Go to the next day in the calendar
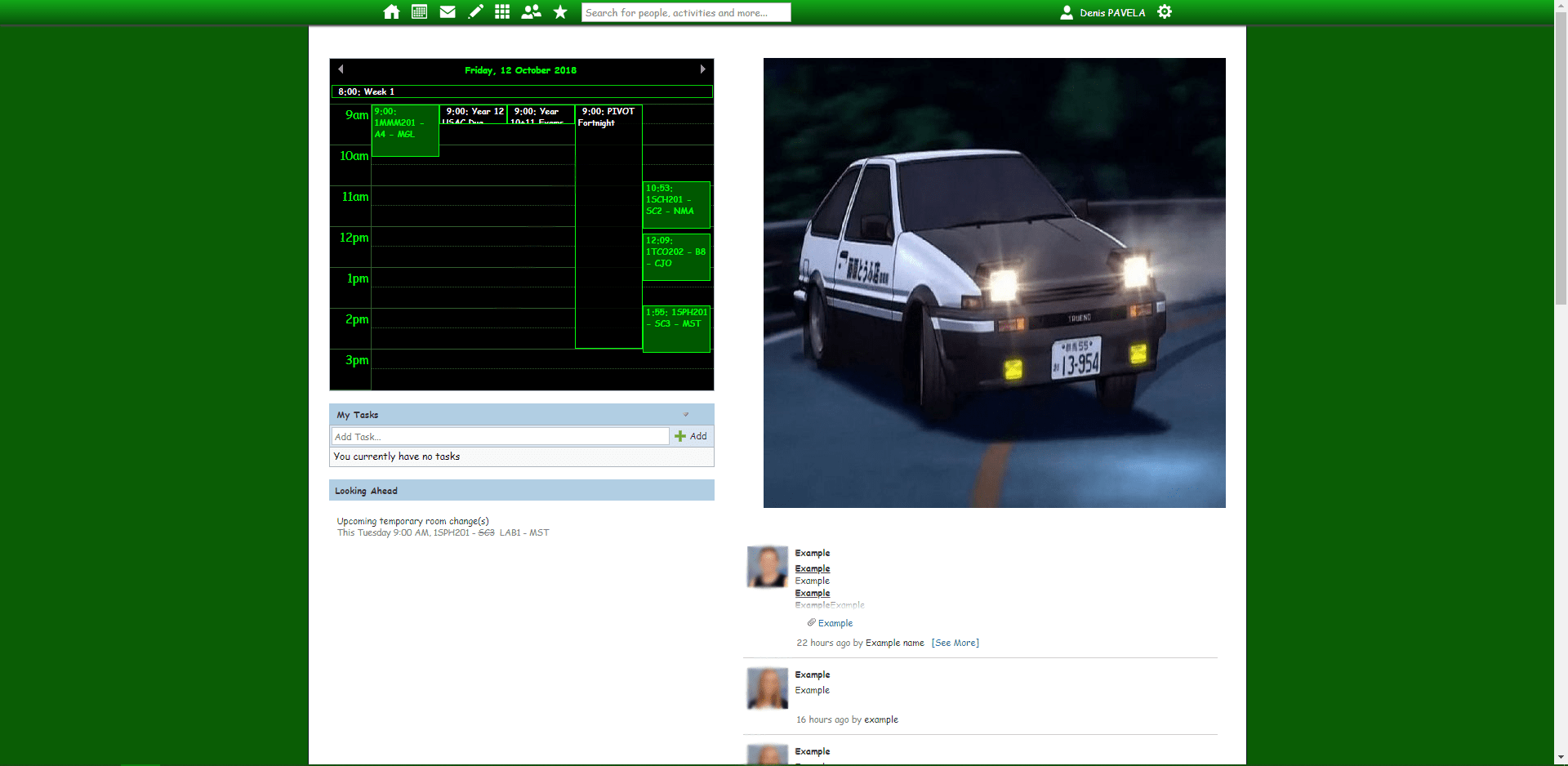1568x766 pixels. tap(702, 69)
